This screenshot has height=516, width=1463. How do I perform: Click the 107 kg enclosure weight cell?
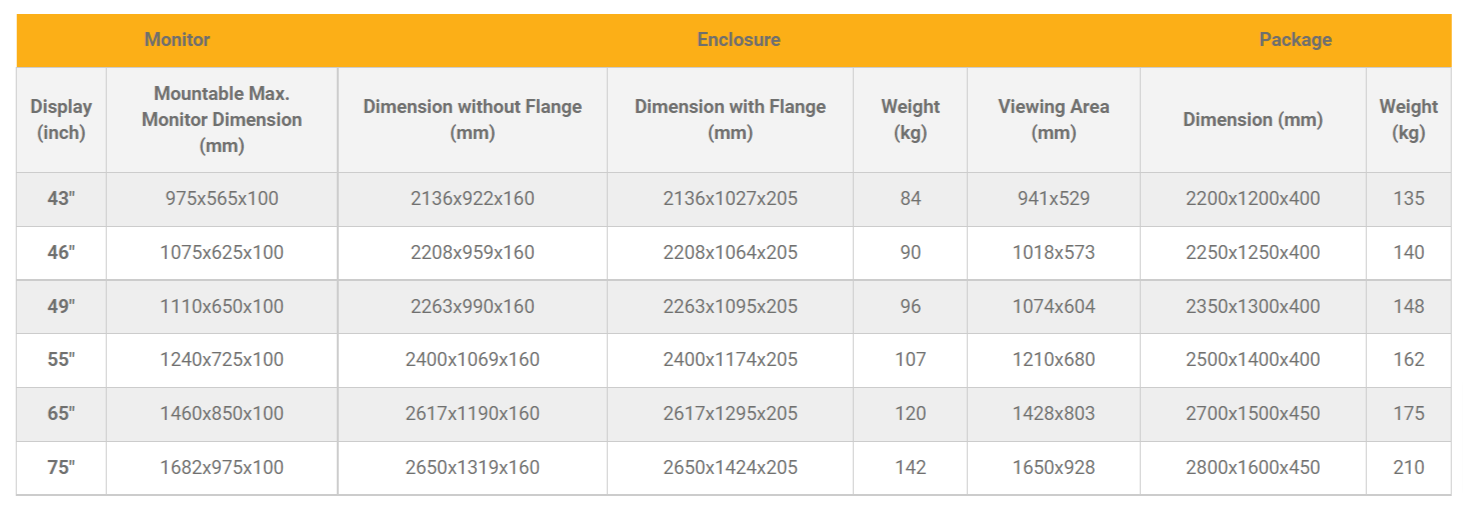pos(910,359)
